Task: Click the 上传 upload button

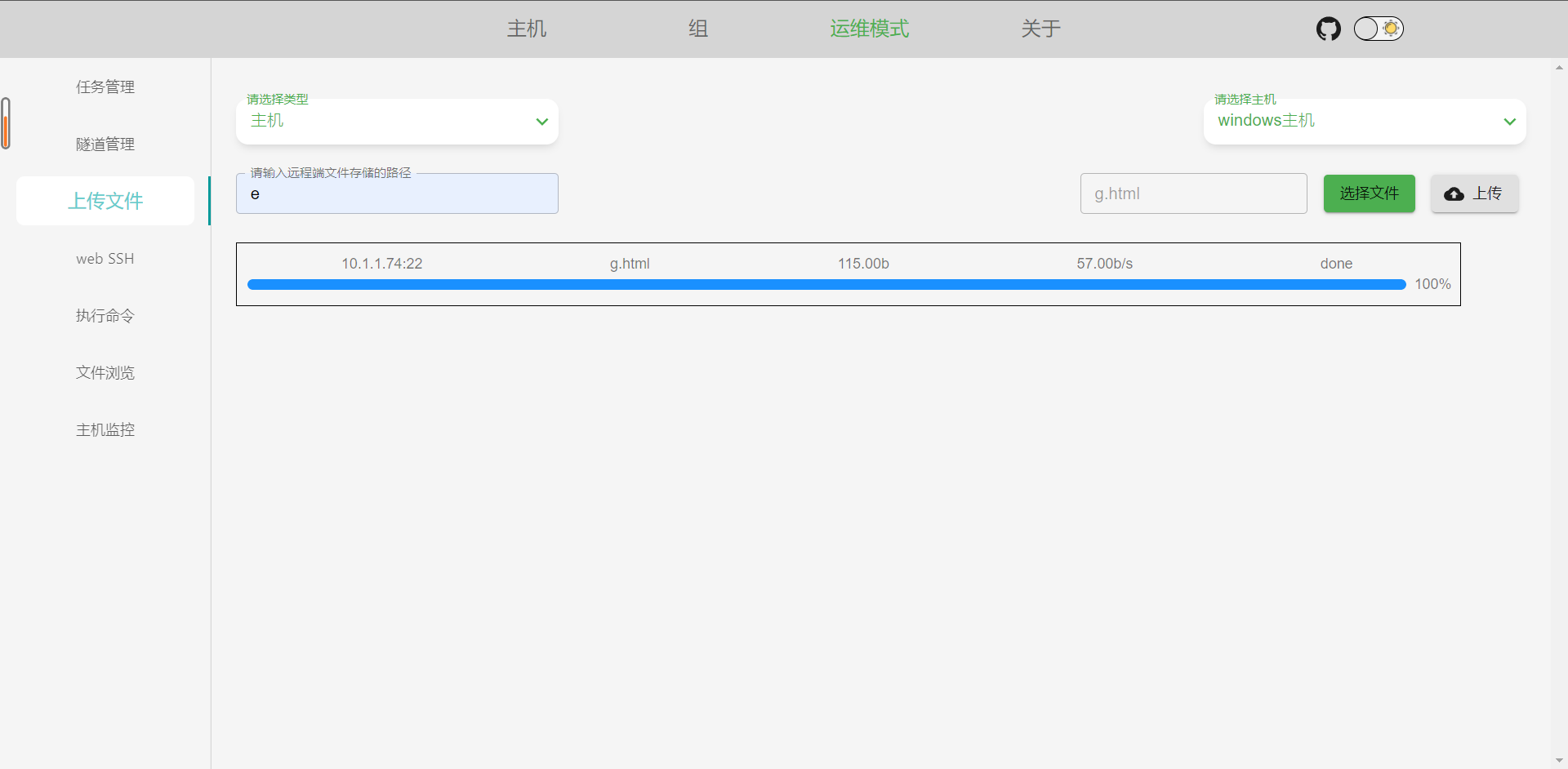Action: [1474, 193]
